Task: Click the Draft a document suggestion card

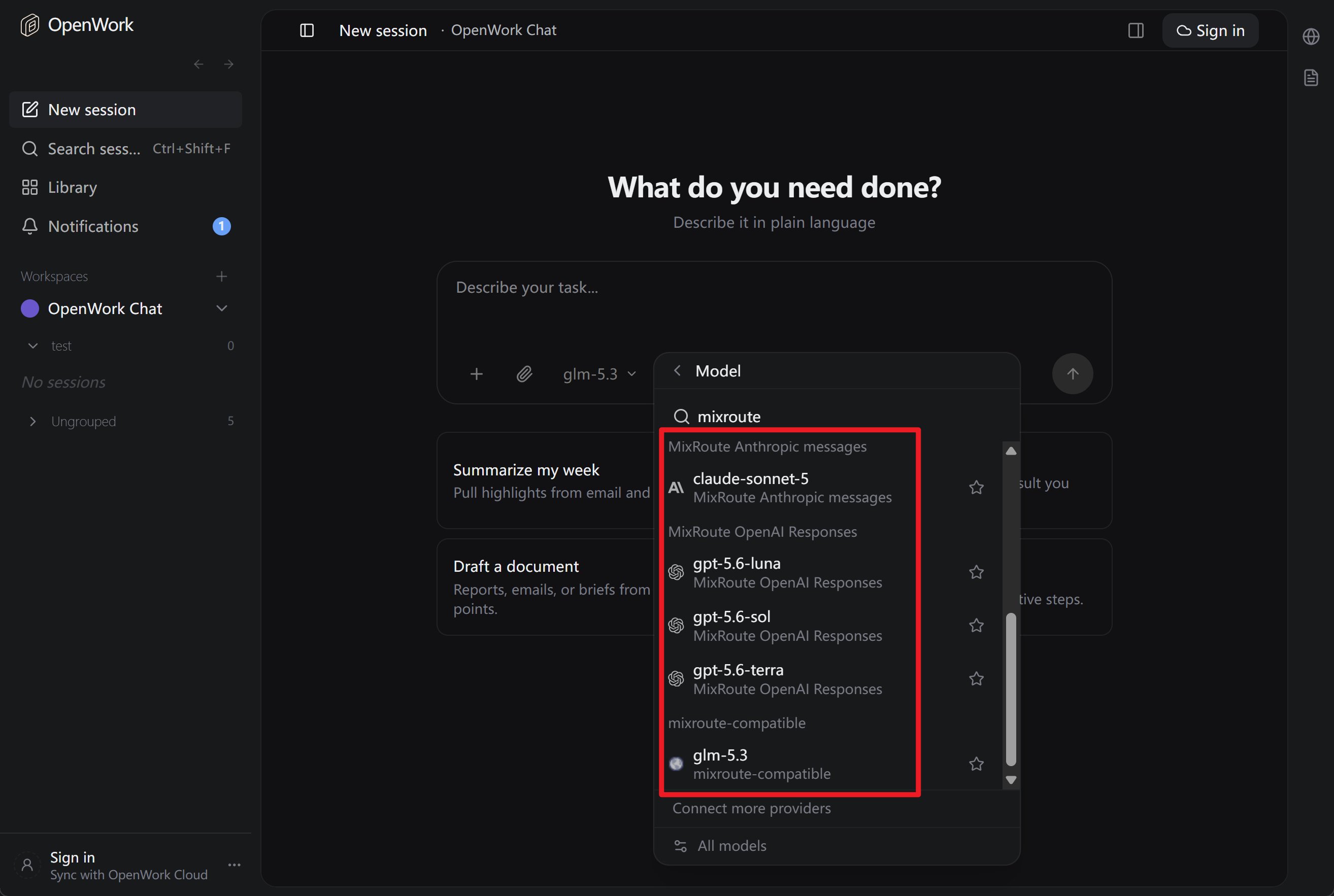Action: 545,587
